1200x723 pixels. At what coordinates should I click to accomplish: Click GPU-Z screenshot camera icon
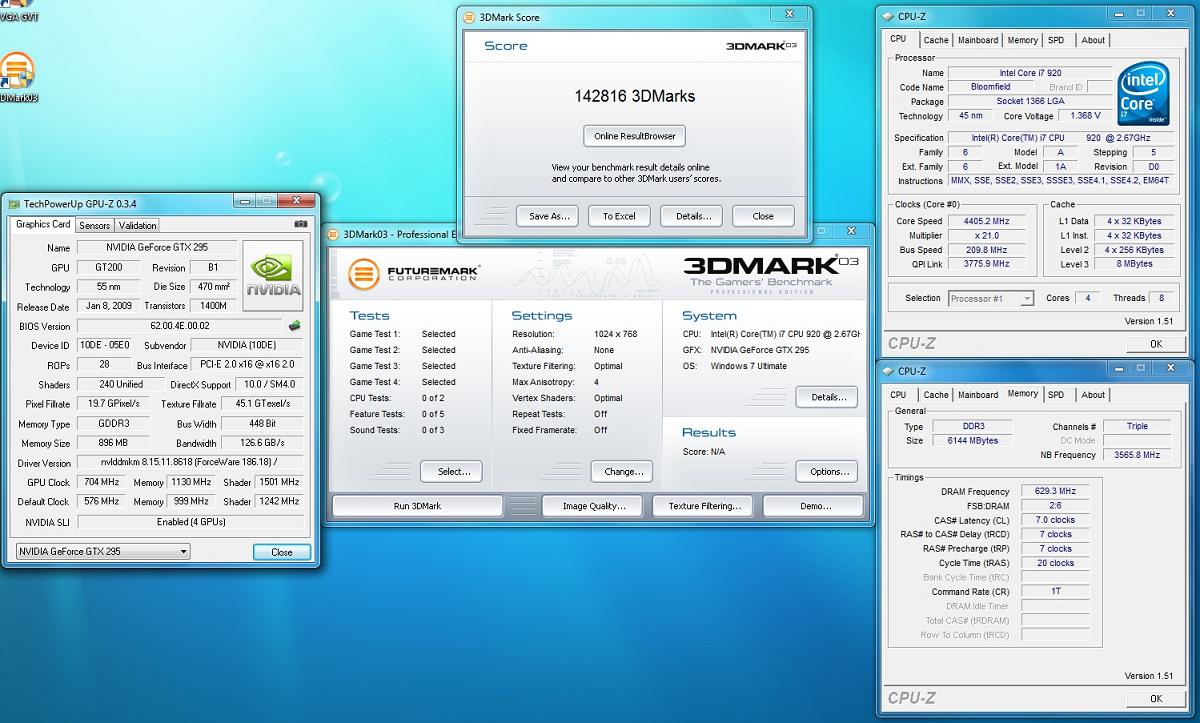point(300,224)
